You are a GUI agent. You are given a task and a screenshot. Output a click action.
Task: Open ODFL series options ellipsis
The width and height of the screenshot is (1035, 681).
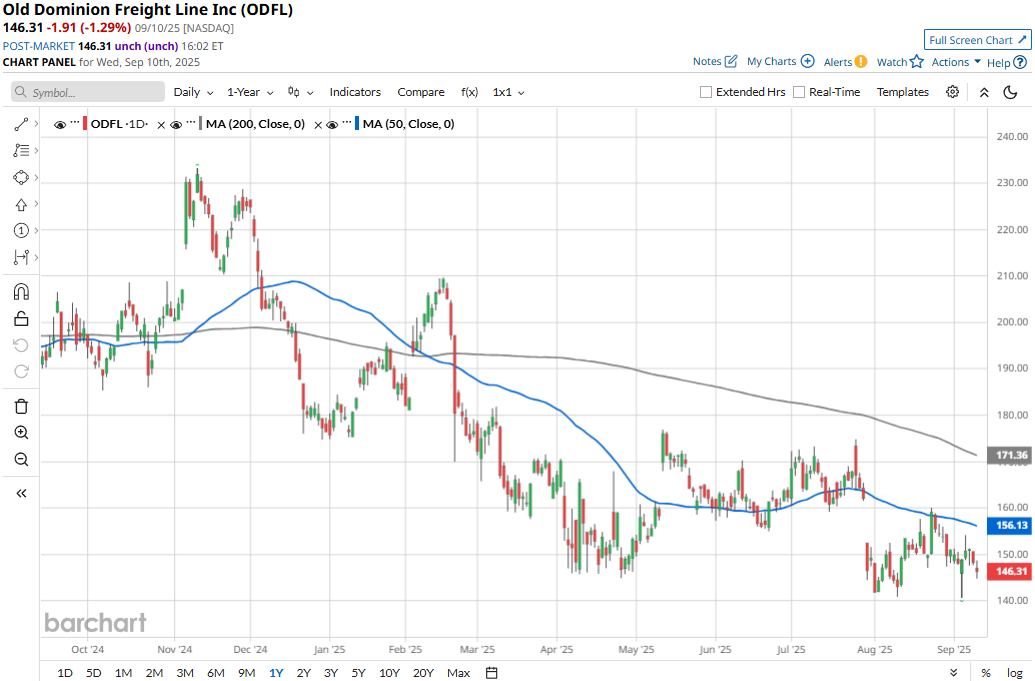[75, 123]
